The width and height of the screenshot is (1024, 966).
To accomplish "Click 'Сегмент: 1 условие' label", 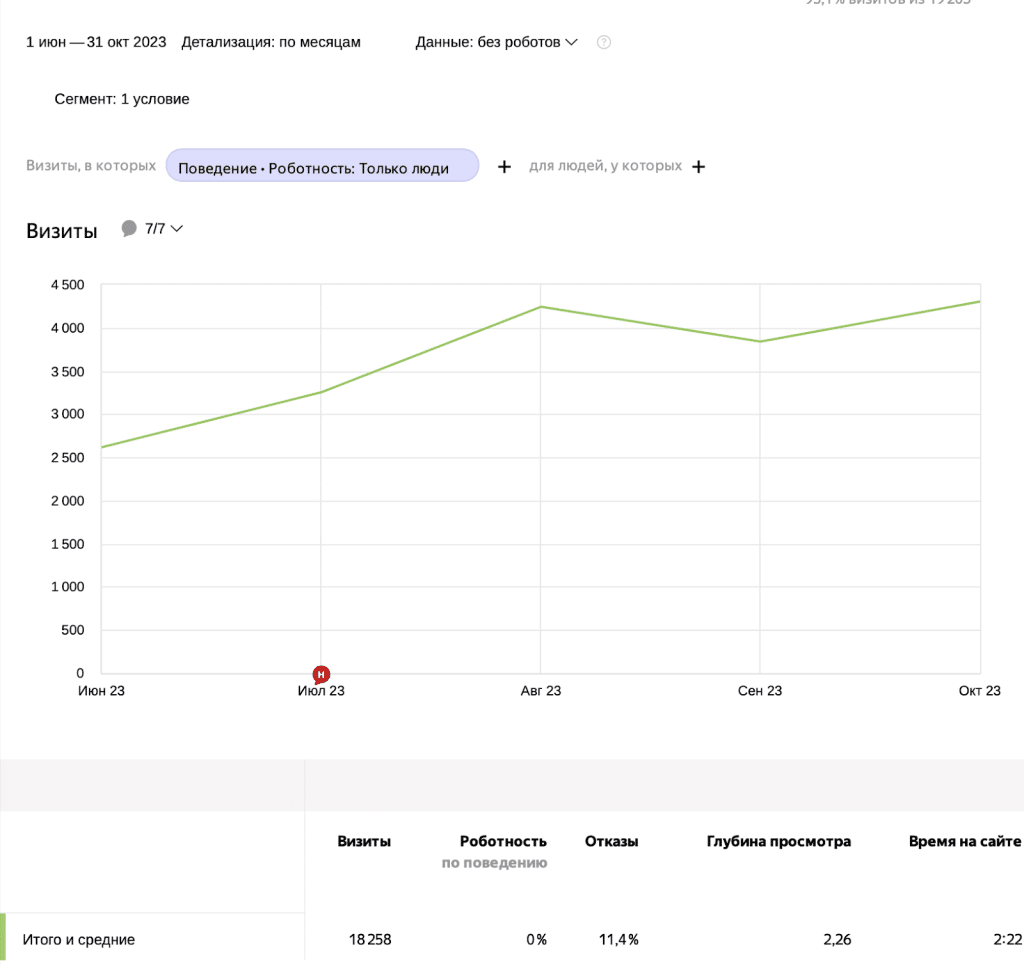I will (x=122, y=99).
